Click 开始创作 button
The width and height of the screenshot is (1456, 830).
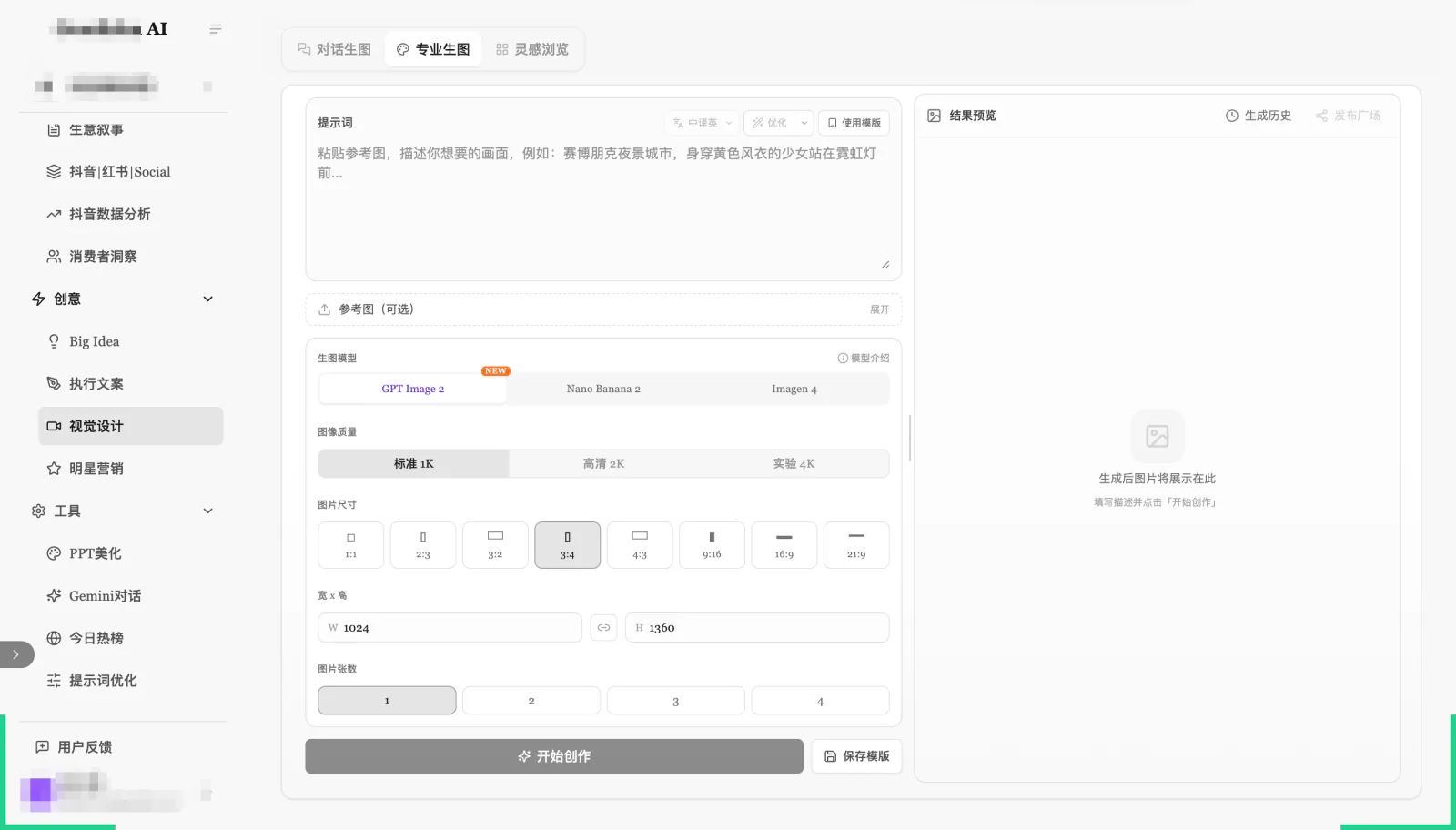coord(554,756)
